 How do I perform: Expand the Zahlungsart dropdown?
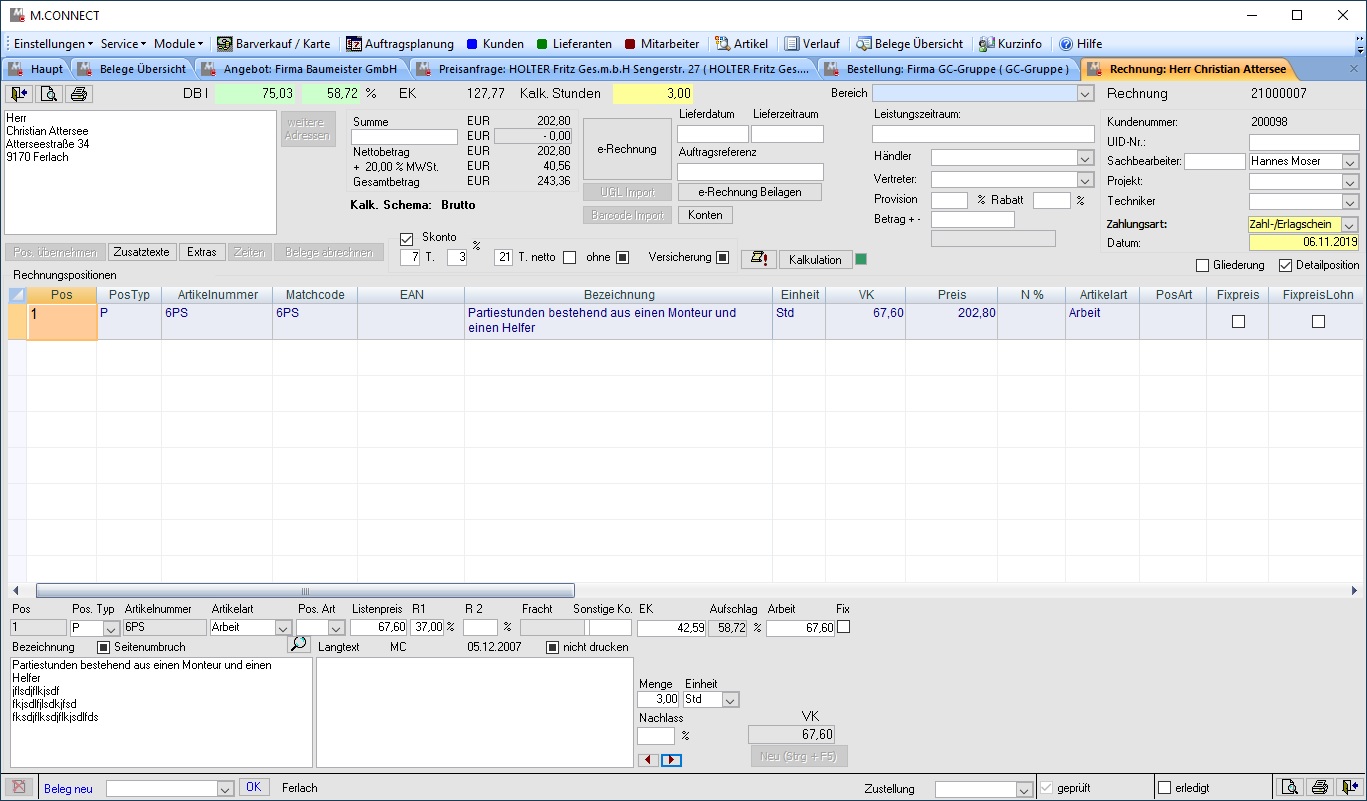click(x=1350, y=224)
